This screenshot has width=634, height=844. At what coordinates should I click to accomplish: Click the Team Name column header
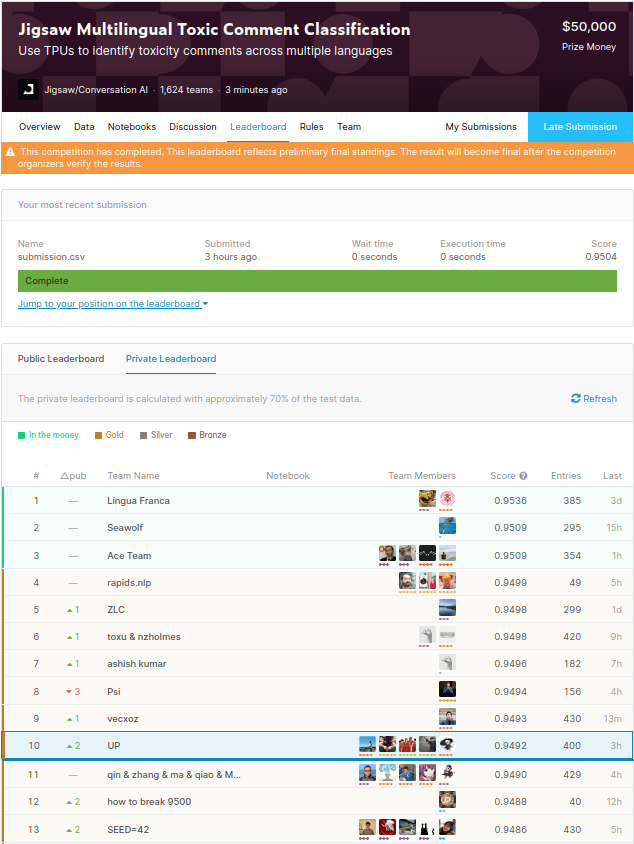pos(133,476)
